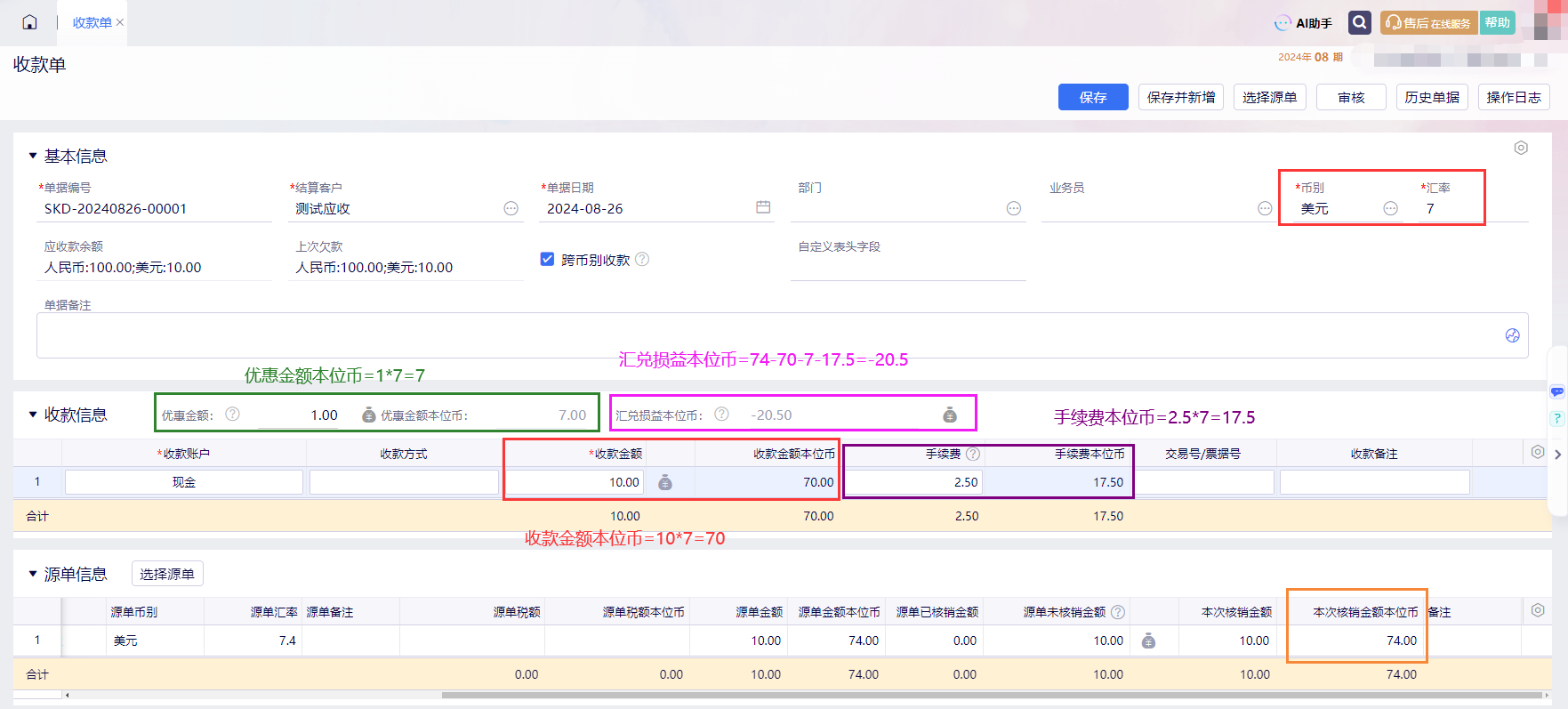Image resolution: width=1568 pixels, height=709 pixels.
Task: Open 币别 picker ellipsis icon
Action: tap(1391, 208)
